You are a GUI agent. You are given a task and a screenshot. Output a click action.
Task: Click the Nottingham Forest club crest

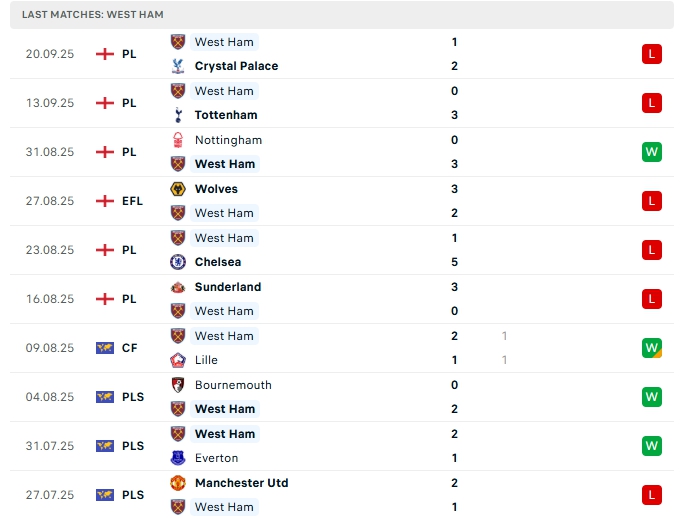point(179,140)
